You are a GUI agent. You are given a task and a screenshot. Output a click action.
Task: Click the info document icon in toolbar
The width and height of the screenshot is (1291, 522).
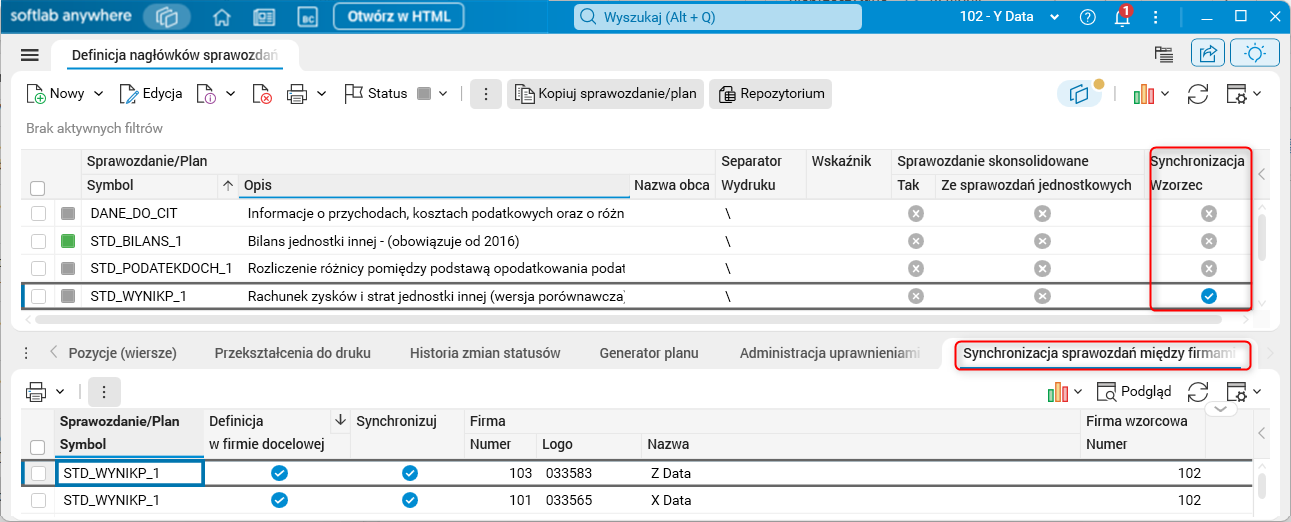(x=207, y=94)
